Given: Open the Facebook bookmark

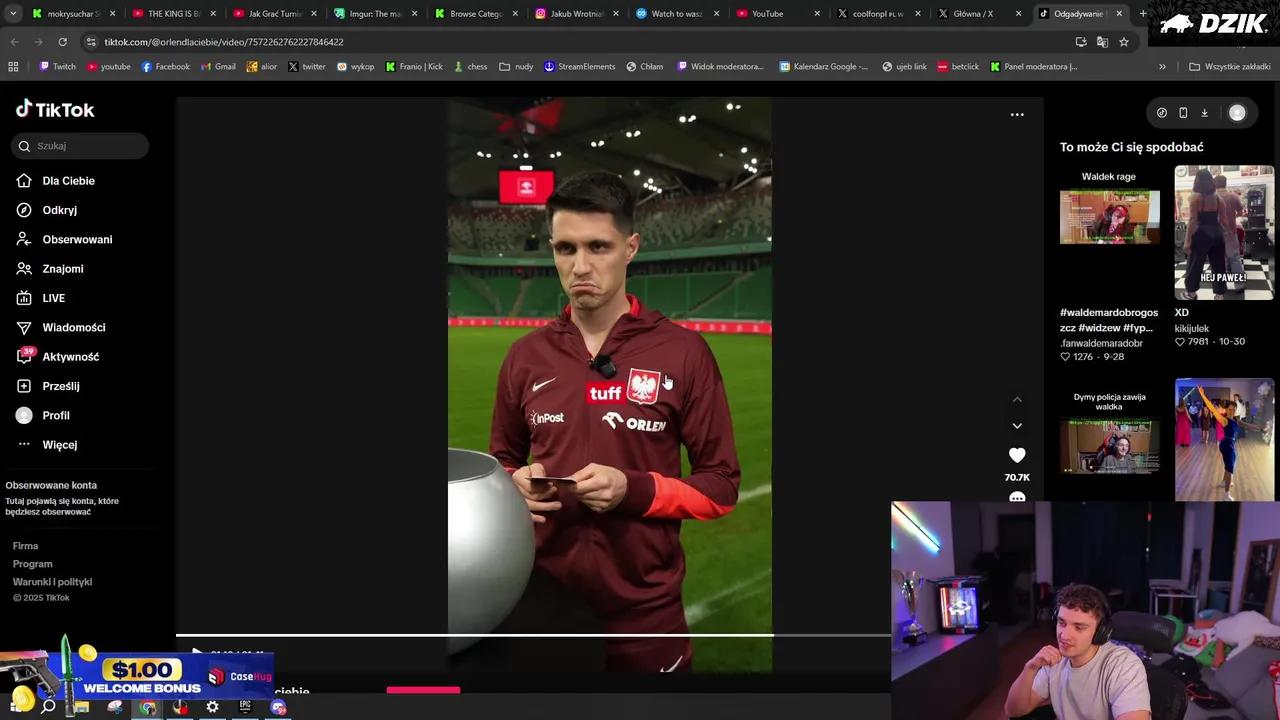Looking at the screenshot, I should click(165, 67).
